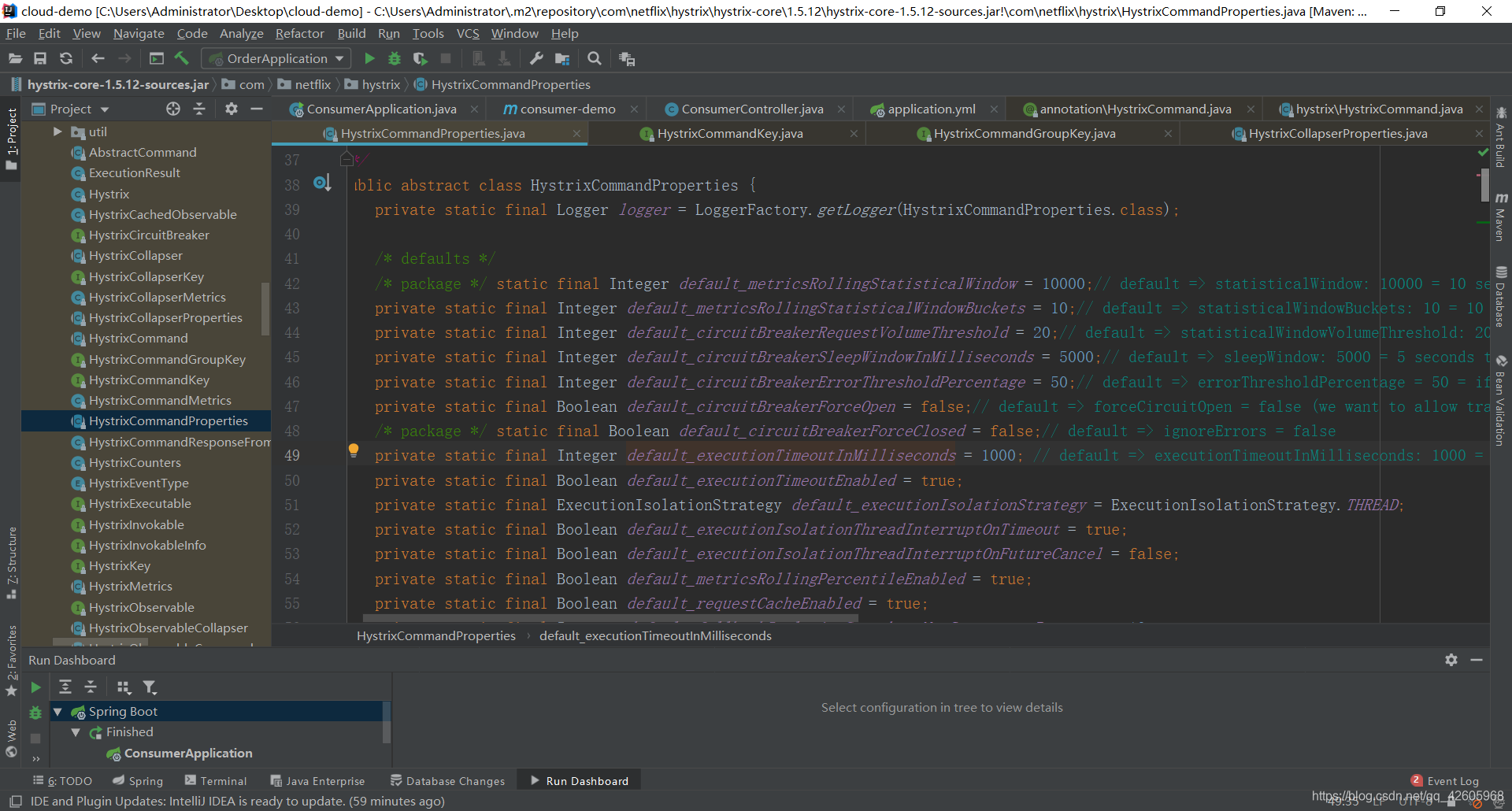Viewport: 1512px width, 811px height.
Task: Open the Refactor menu
Action: click(x=299, y=33)
